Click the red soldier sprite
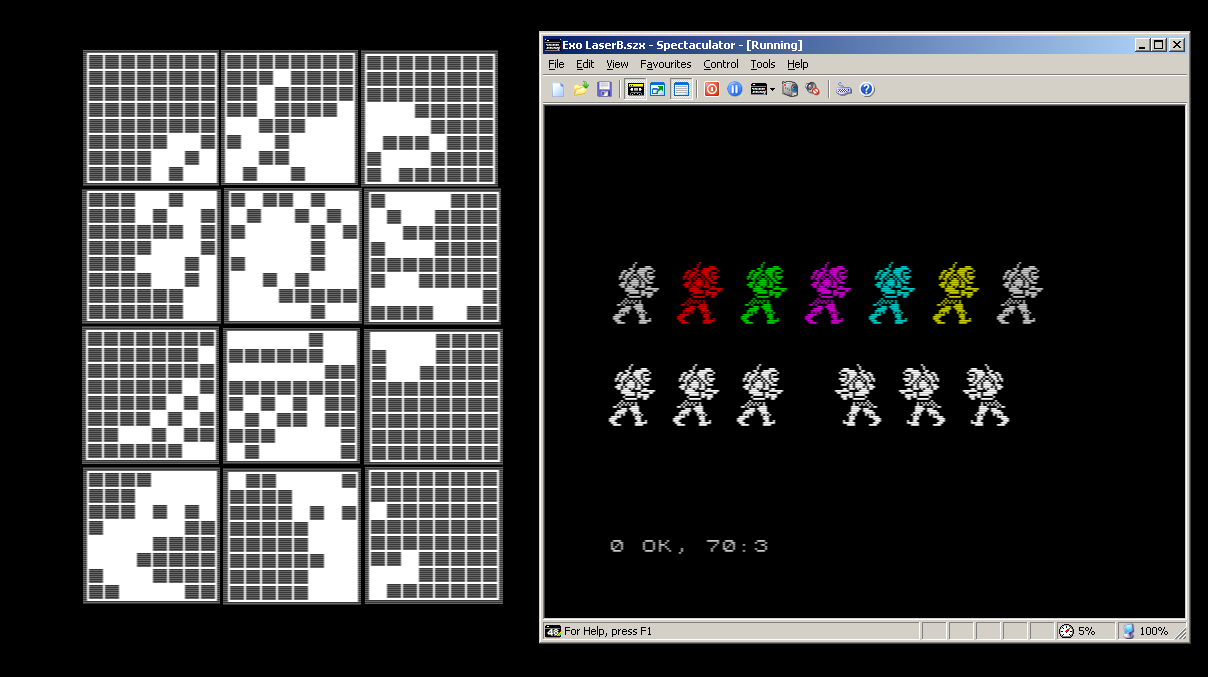This screenshot has width=1208, height=677. [699, 294]
